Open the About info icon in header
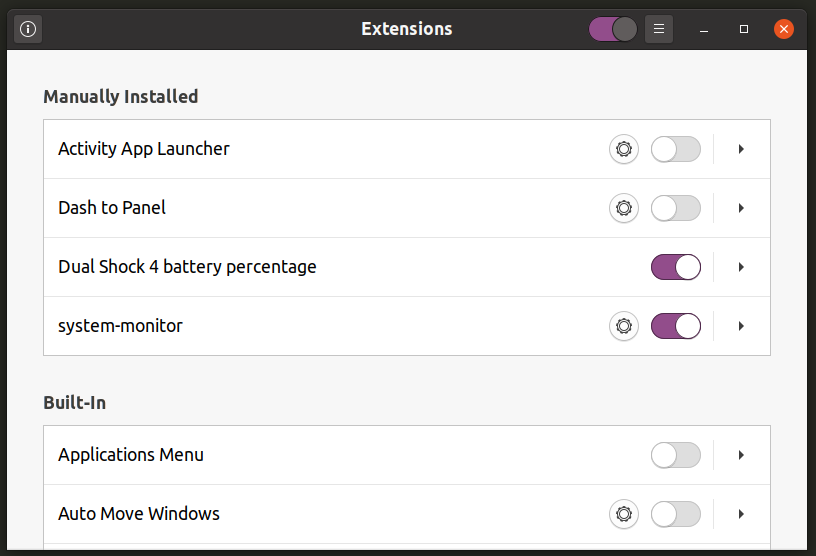 click(28, 29)
